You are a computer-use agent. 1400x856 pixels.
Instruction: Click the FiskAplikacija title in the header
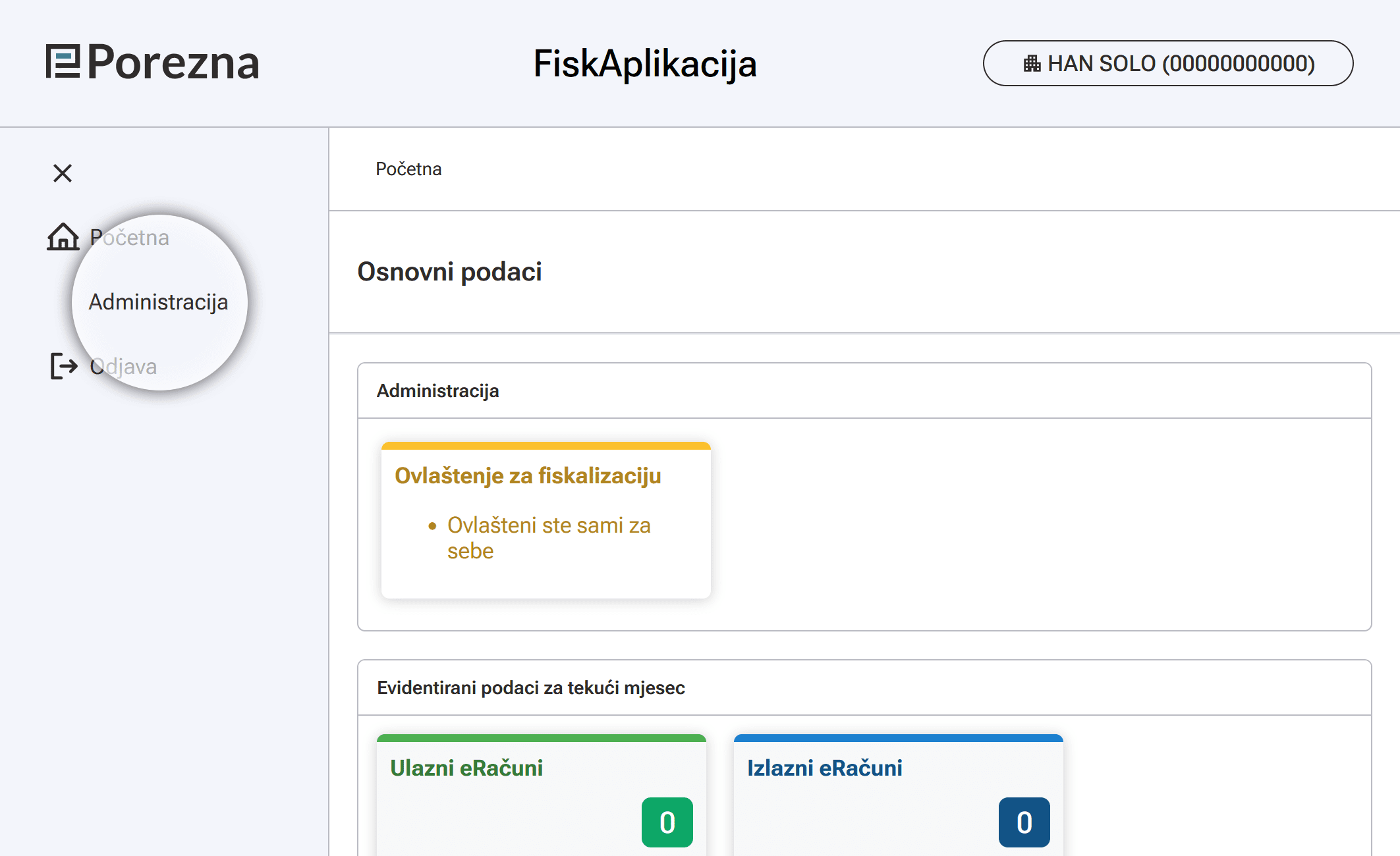[x=644, y=64]
